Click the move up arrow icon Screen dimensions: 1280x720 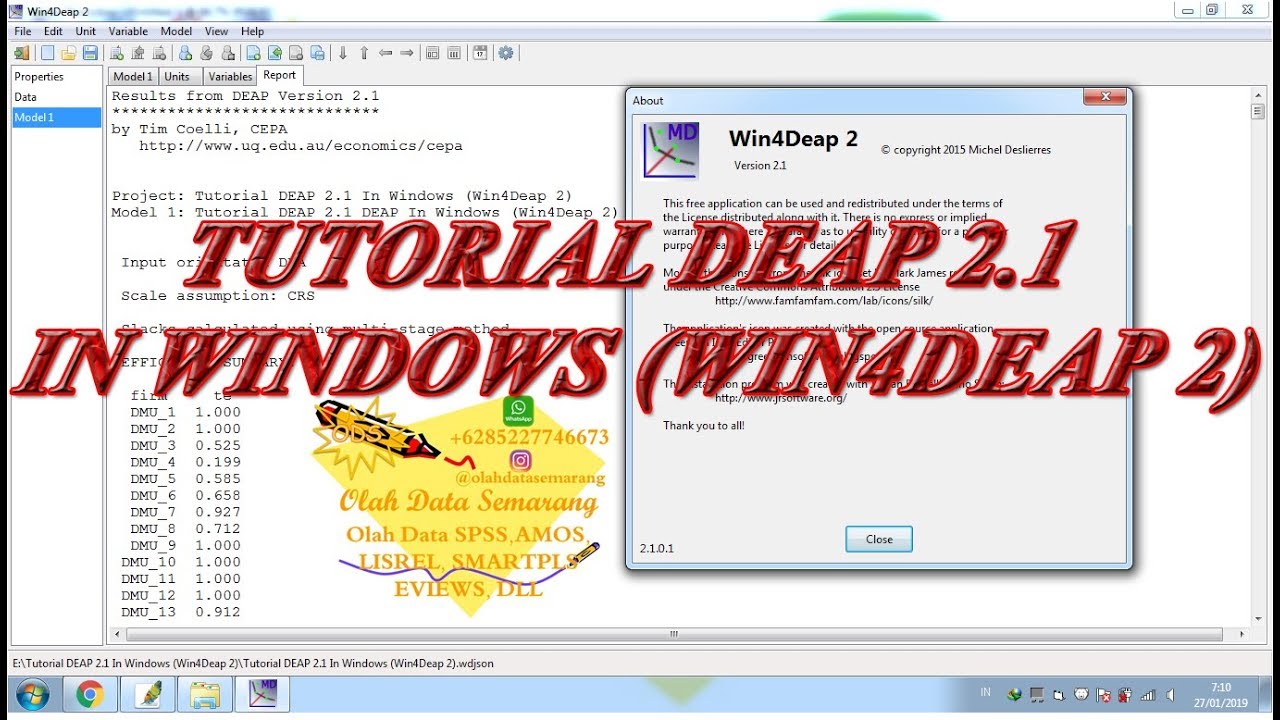(x=364, y=53)
